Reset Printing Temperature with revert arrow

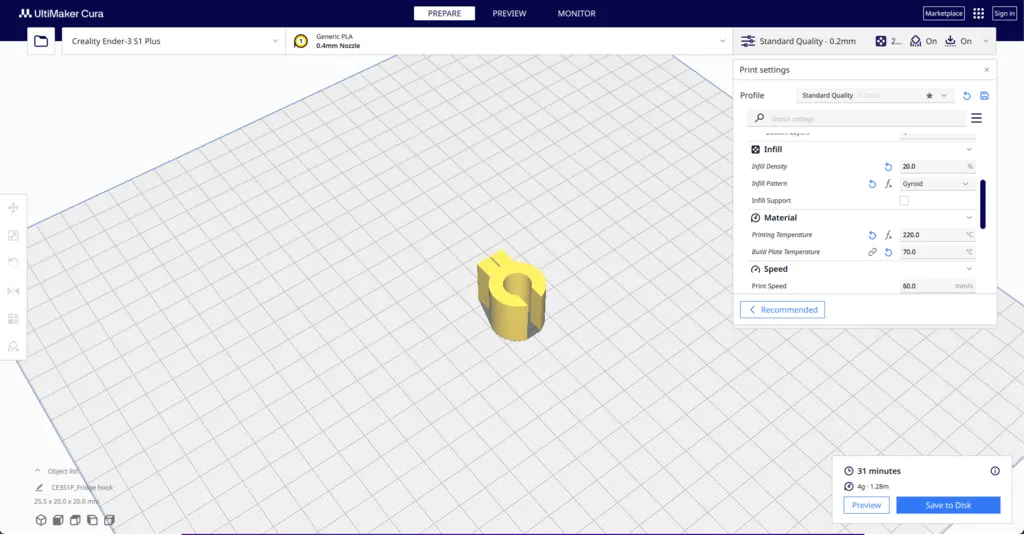point(872,235)
